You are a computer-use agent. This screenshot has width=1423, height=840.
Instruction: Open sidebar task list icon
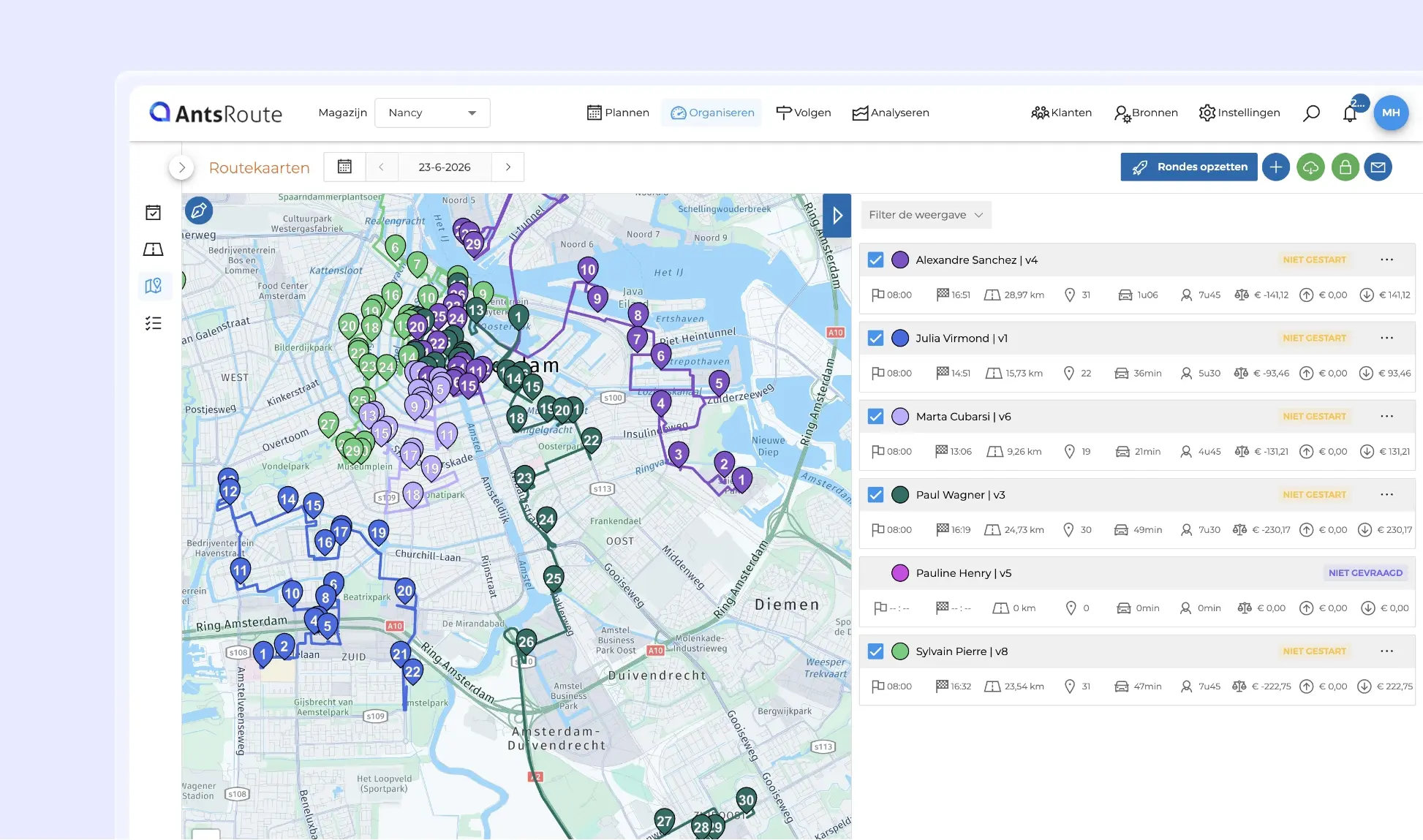coord(154,323)
